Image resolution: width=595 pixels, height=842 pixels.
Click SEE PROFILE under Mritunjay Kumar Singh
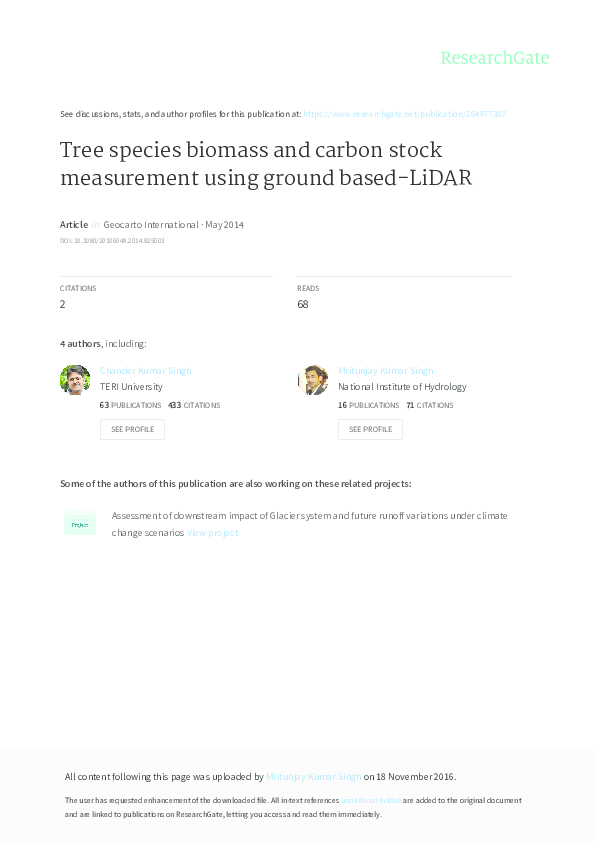[371, 429]
